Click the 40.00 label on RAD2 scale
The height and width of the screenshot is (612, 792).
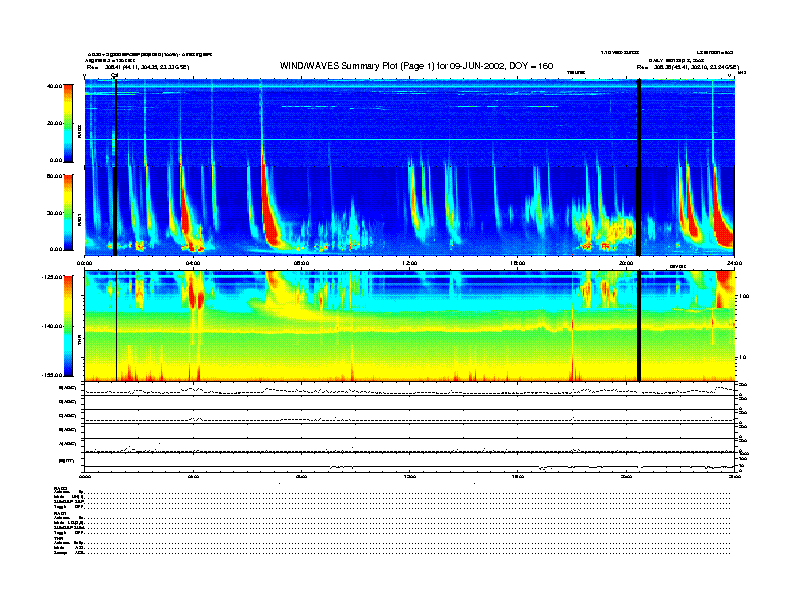click(54, 86)
